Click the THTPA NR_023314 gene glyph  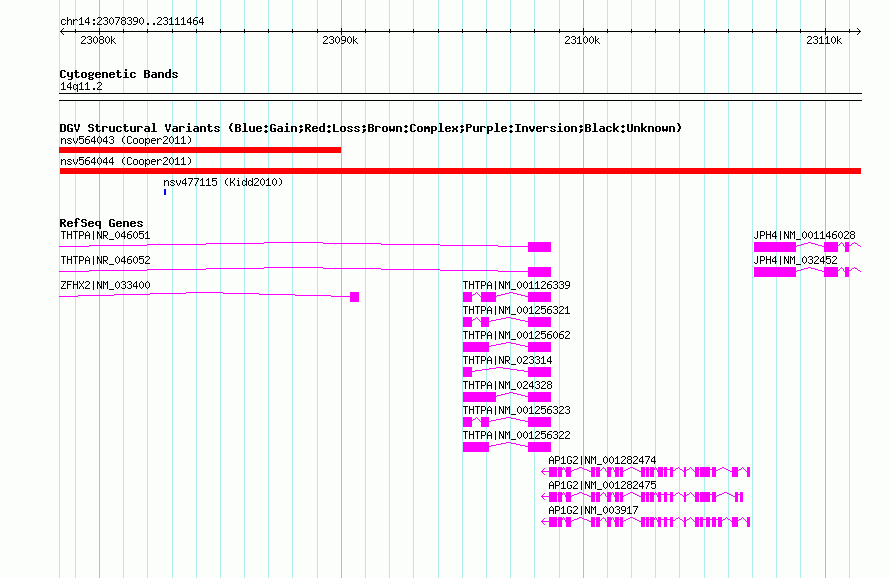[507, 372]
